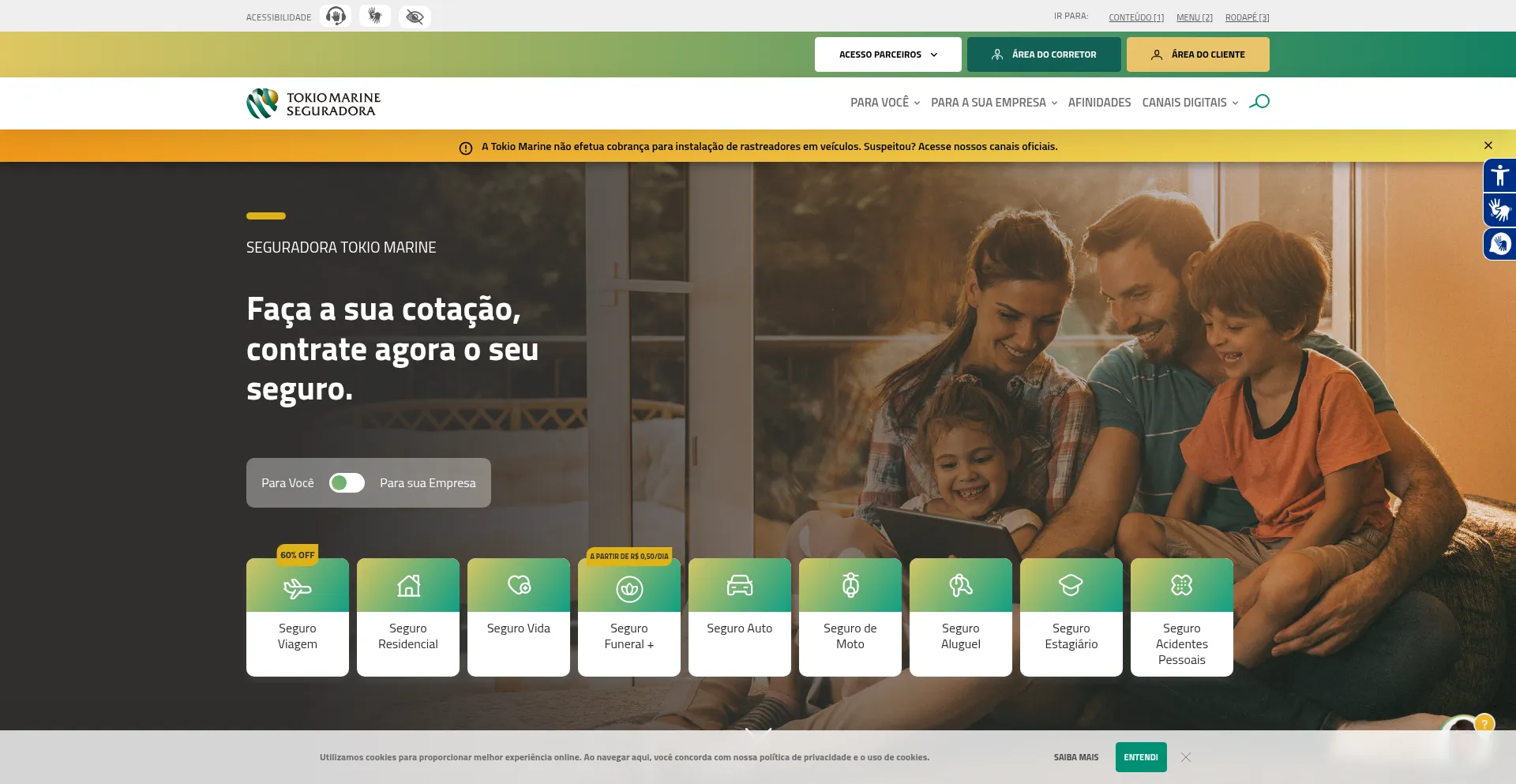This screenshot has width=1516, height=784.
Task: Toggle the crossed-eye low vision icon
Action: (415, 17)
